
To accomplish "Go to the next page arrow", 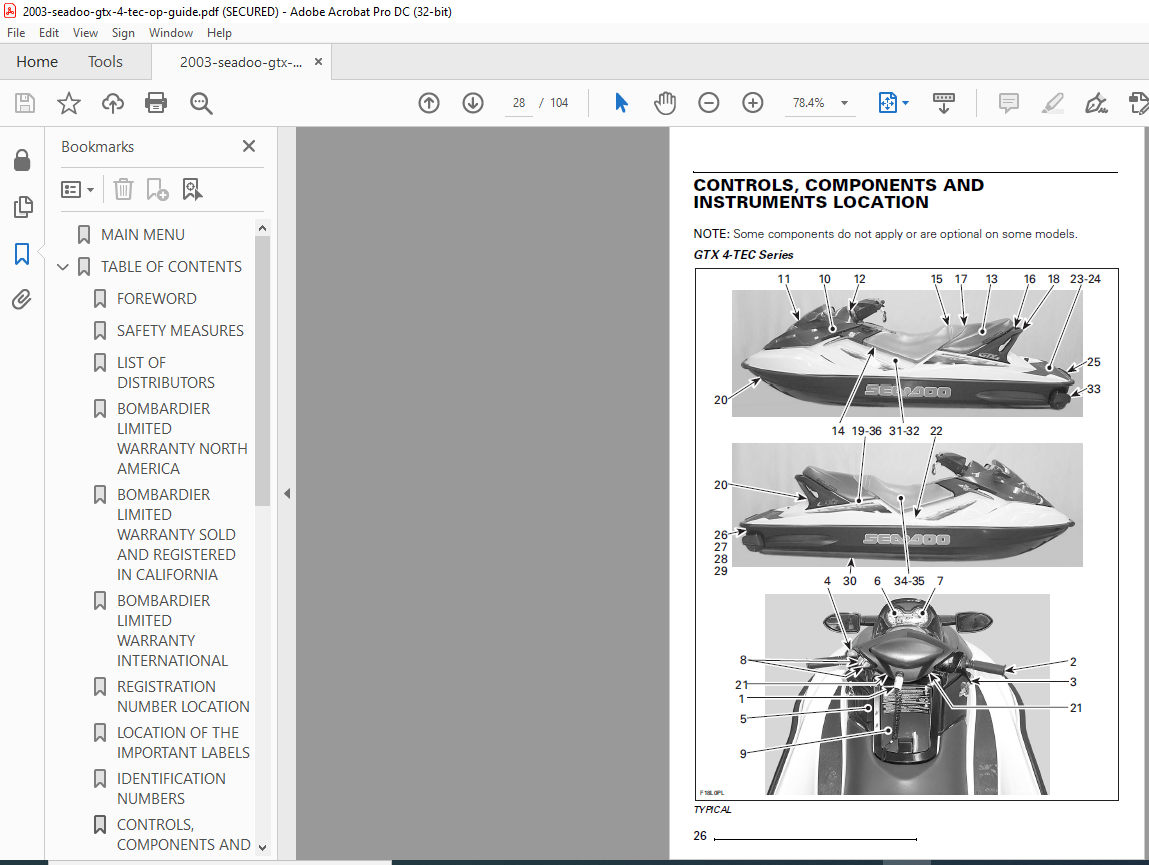I will (473, 103).
